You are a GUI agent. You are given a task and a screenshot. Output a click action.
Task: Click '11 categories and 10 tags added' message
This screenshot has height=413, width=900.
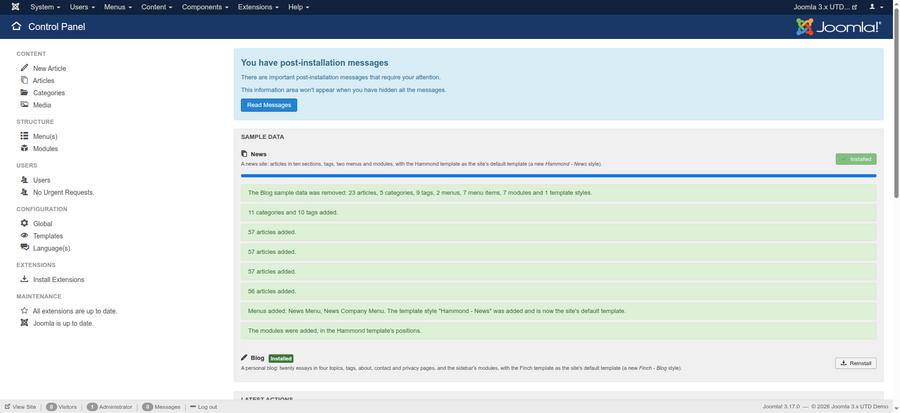click(x=558, y=212)
